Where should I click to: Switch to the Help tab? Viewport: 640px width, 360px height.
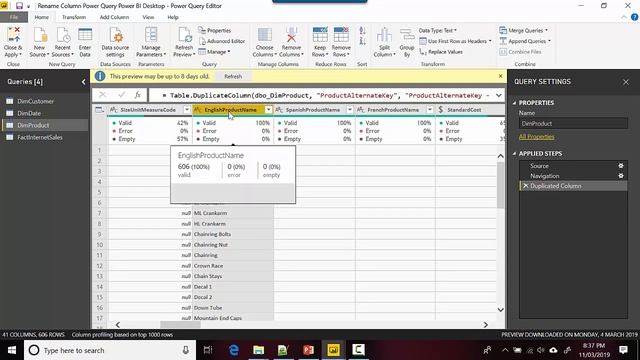[173, 17]
